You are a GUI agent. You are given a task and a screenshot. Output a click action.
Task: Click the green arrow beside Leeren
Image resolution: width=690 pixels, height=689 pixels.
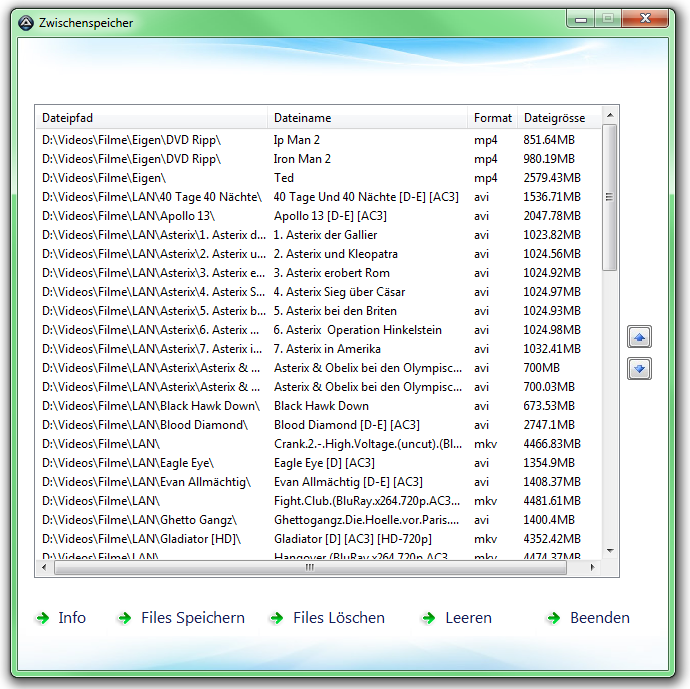tap(429, 619)
